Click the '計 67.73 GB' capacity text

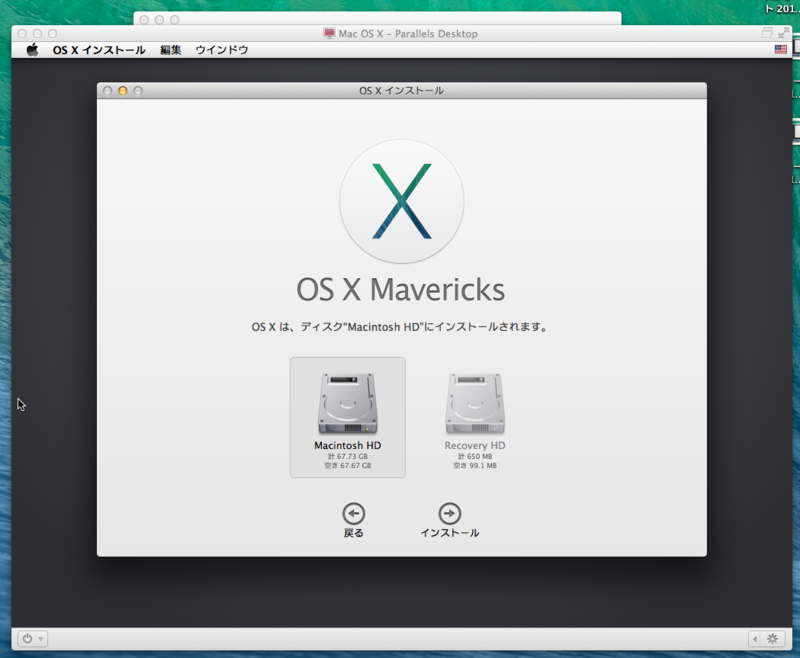point(348,457)
